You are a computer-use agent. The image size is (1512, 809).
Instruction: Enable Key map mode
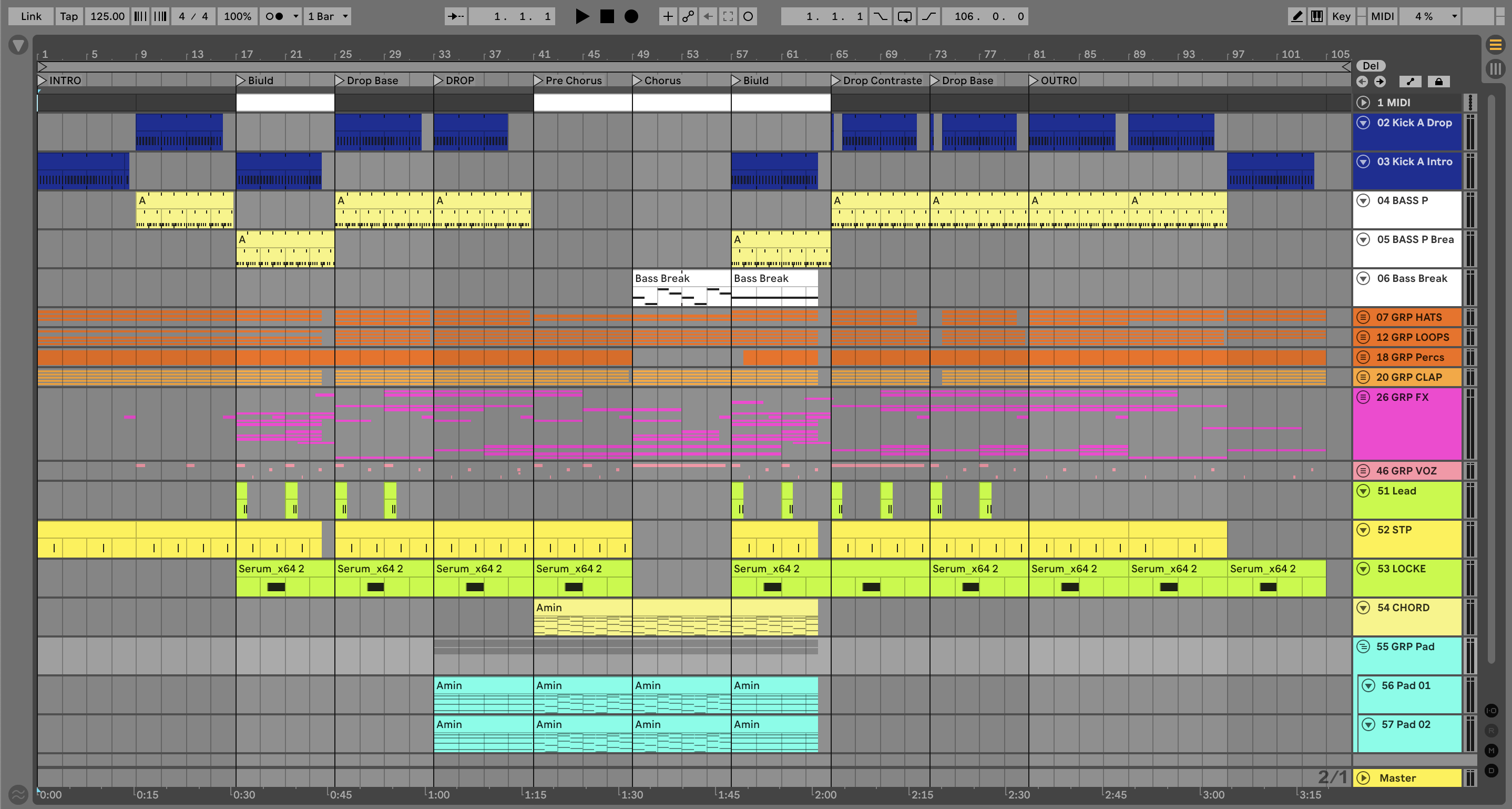point(1341,16)
